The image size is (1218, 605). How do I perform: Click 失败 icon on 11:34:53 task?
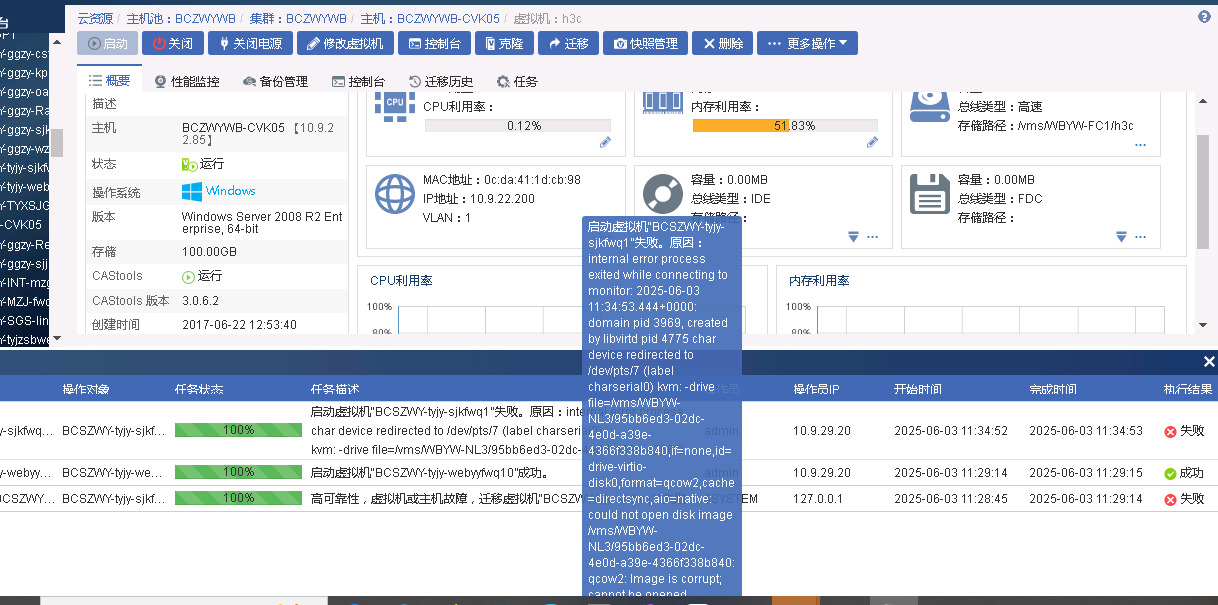1170,431
